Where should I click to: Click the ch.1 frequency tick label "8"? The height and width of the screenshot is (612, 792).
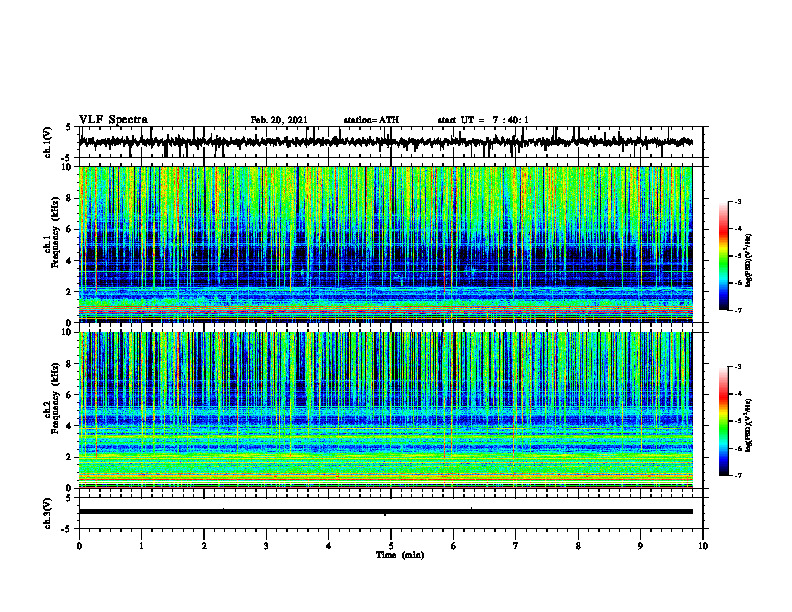click(69, 198)
